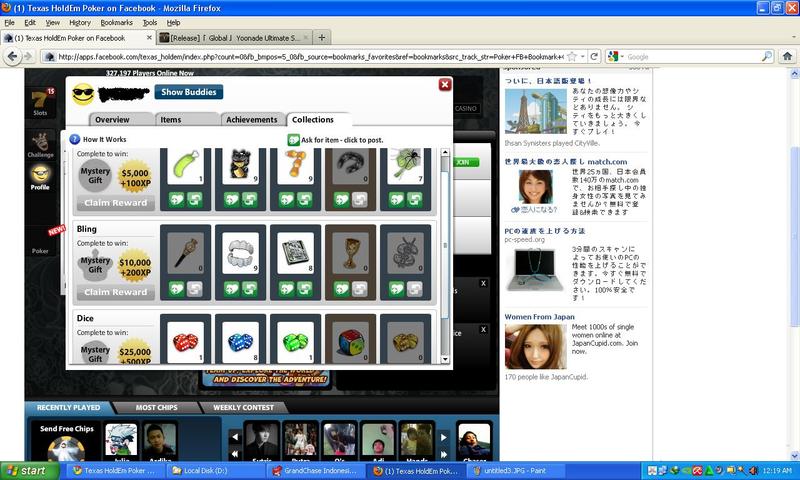Open Slots from the left sidebar
Screen dimensions: 800x480
point(40,102)
